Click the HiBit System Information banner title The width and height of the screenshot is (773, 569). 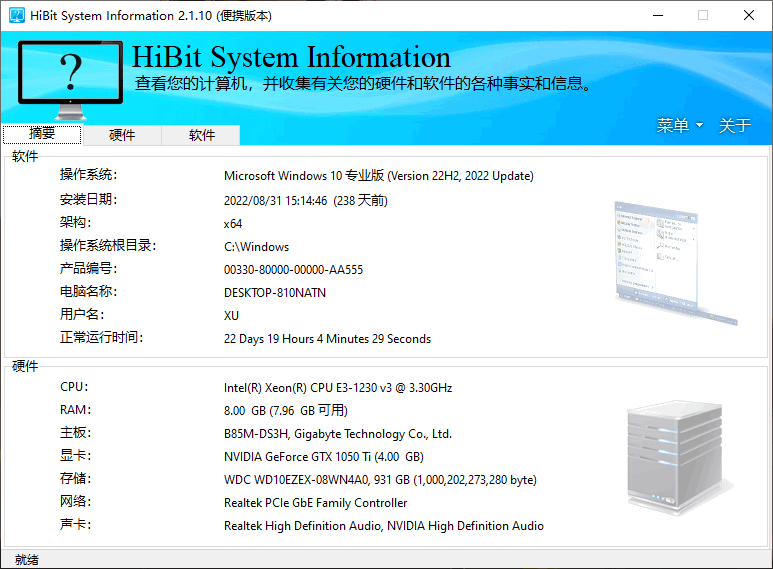tap(291, 57)
